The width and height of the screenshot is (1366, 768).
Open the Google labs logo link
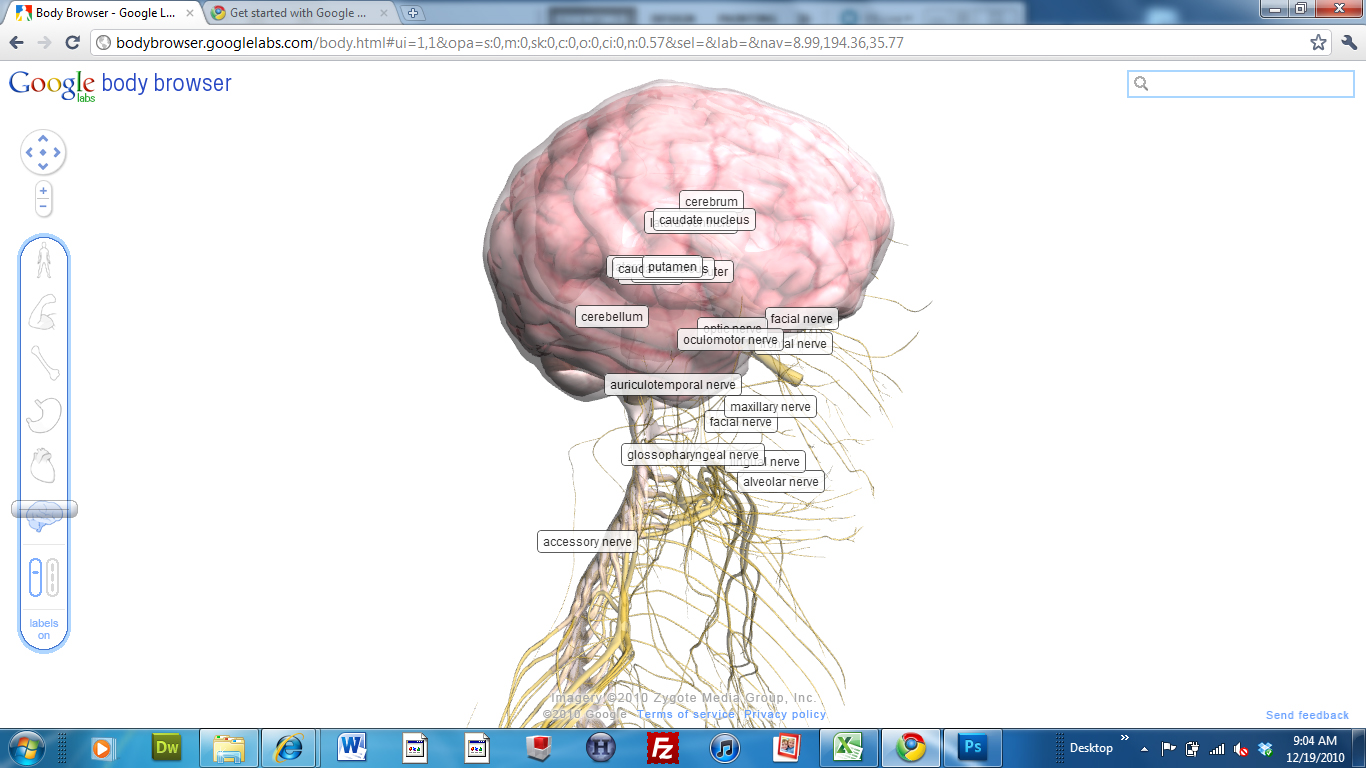[x=52, y=86]
